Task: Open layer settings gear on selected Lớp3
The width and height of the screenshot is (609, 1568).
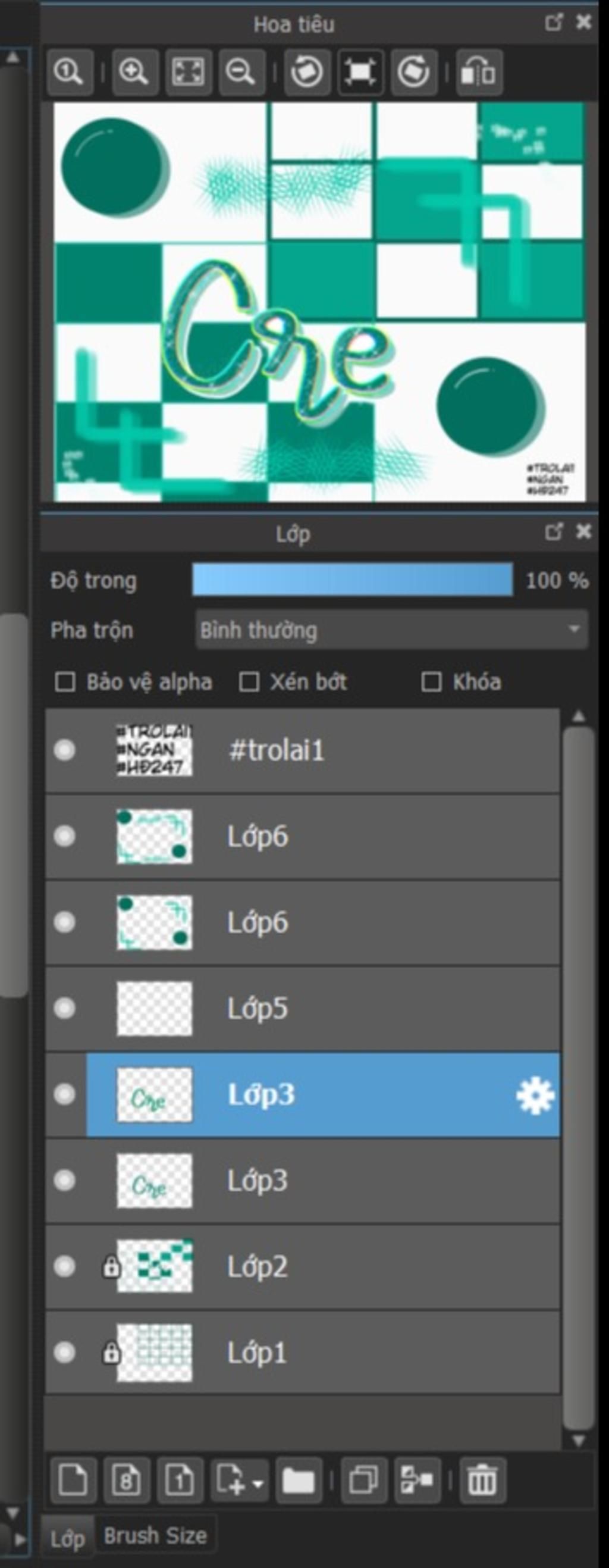Action: [x=535, y=1095]
